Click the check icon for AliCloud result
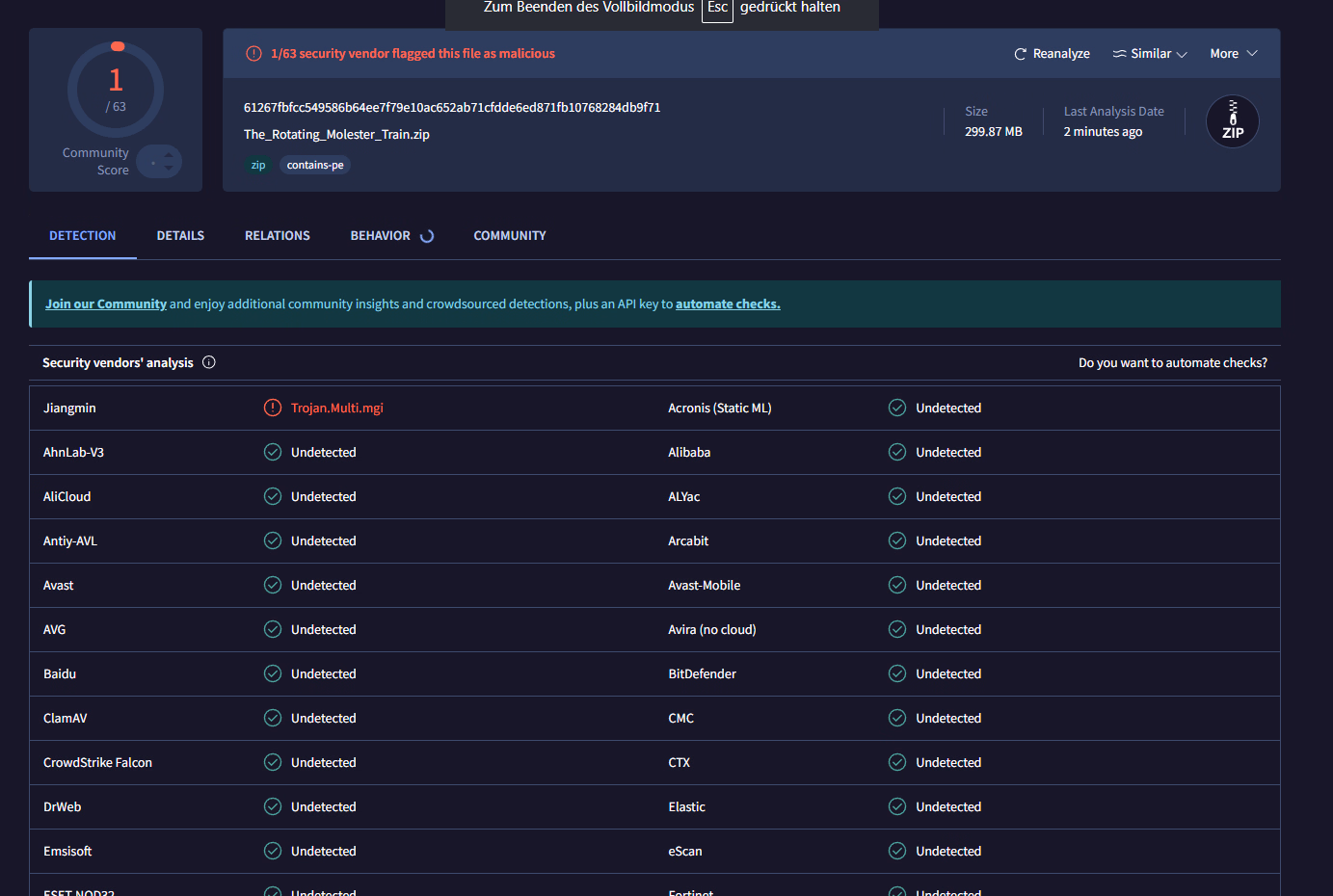The image size is (1333, 896). click(273, 496)
